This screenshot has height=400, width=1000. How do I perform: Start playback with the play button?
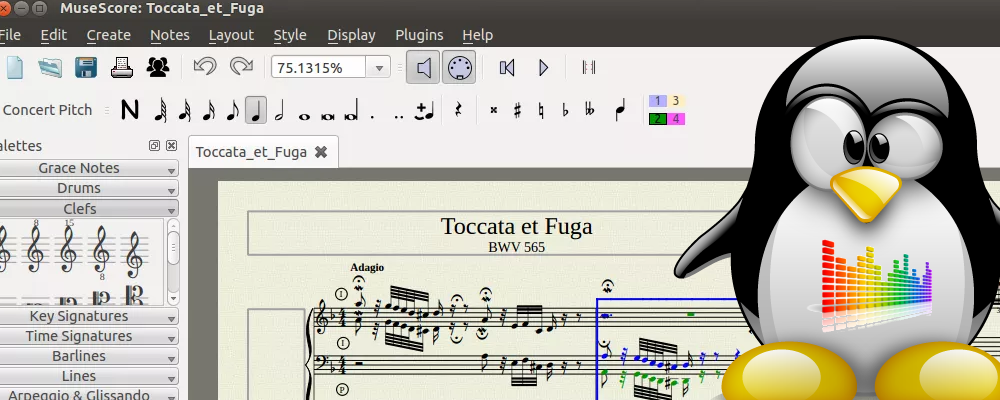544,67
